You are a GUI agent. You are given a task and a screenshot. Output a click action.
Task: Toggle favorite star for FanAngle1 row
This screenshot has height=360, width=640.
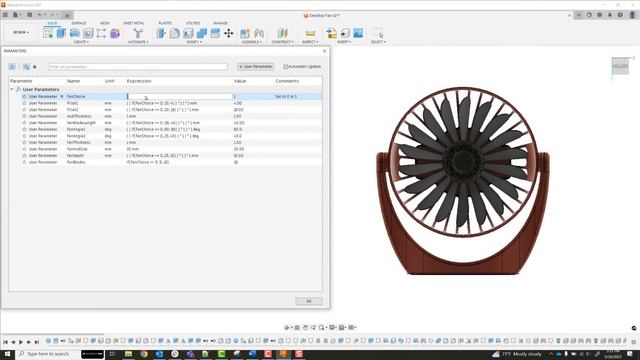(x=24, y=129)
